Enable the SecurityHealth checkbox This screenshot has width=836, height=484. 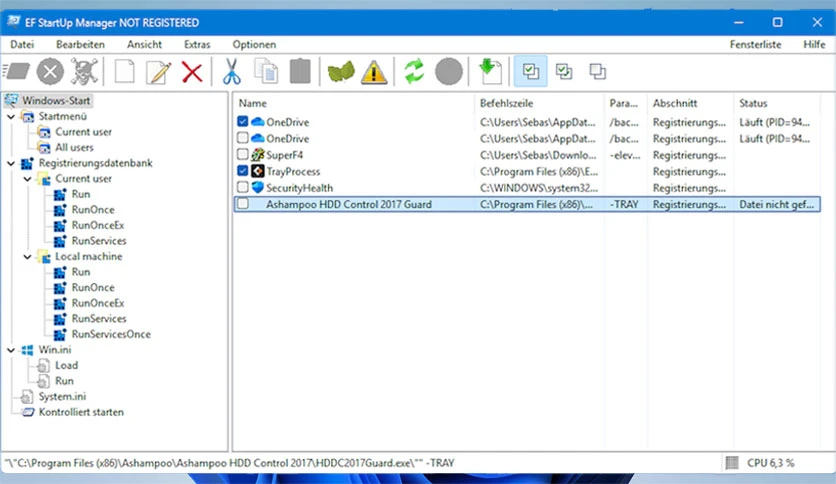243,188
